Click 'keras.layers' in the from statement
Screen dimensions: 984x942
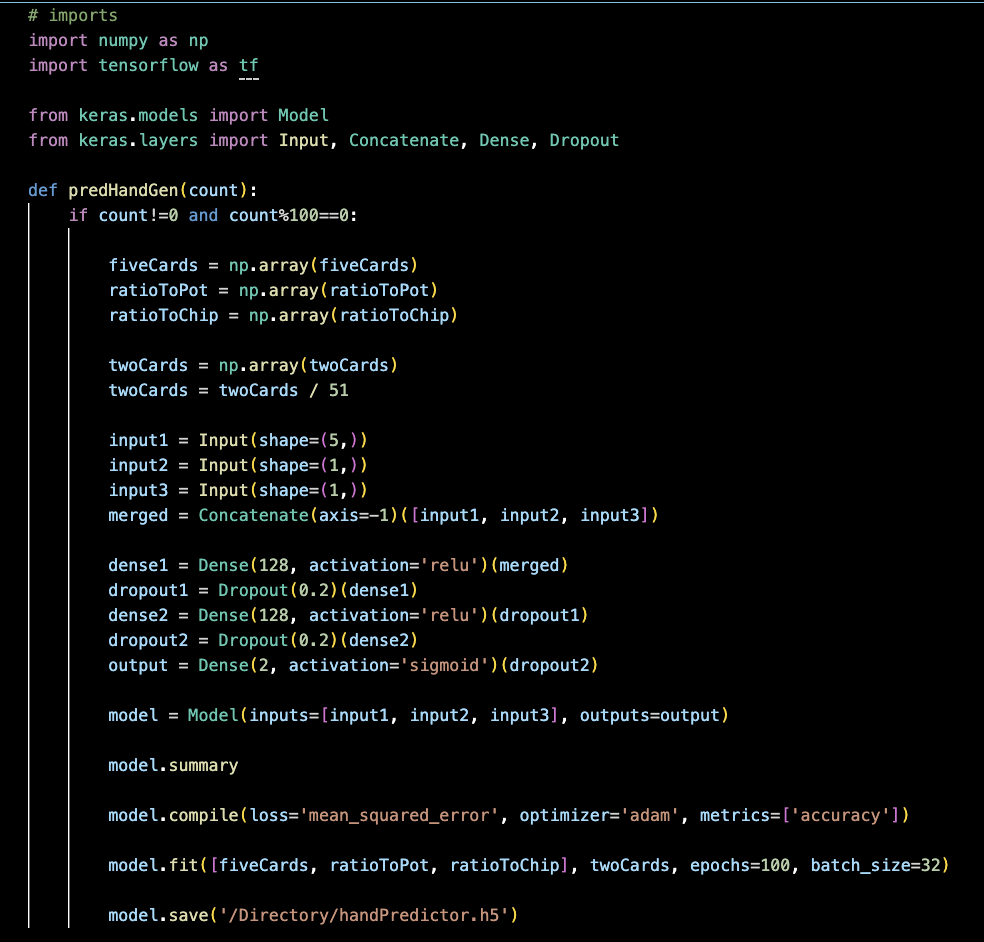(138, 141)
